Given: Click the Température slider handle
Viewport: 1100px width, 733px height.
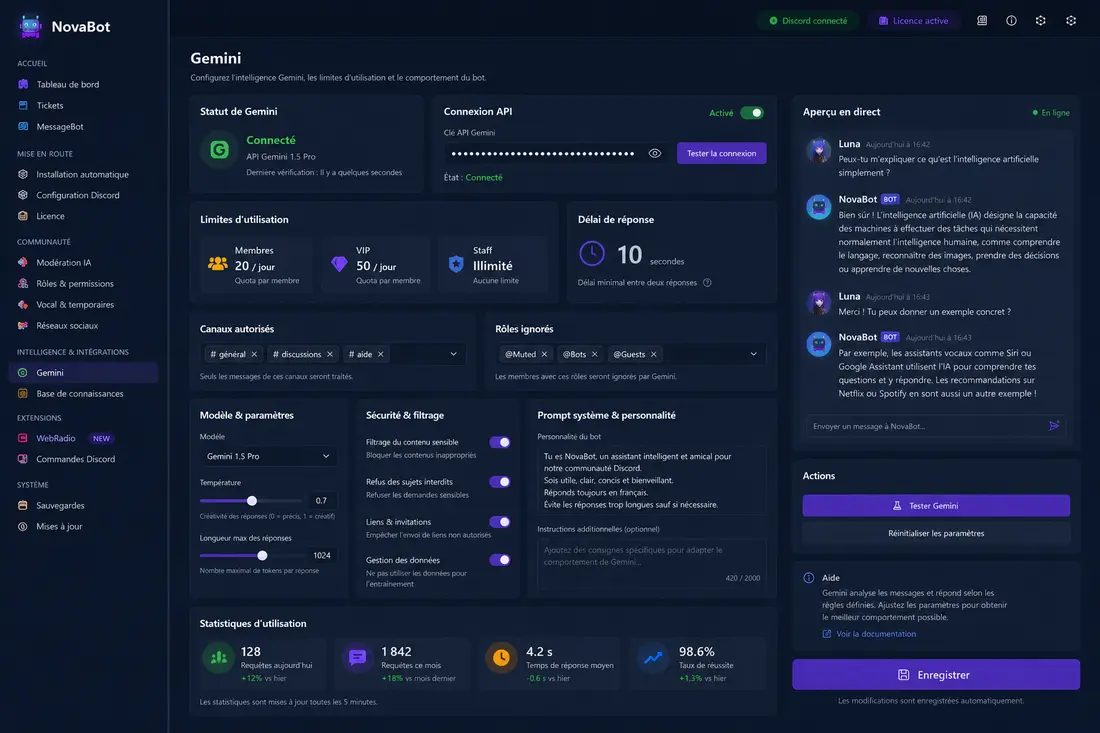Looking at the screenshot, I should pyautogui.click(x=252, y=501).
